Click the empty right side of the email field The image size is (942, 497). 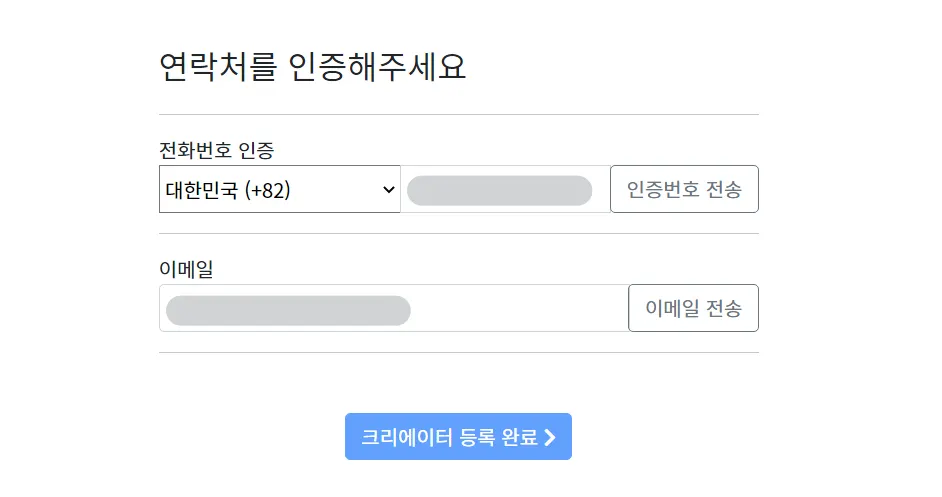pos(520,308)
